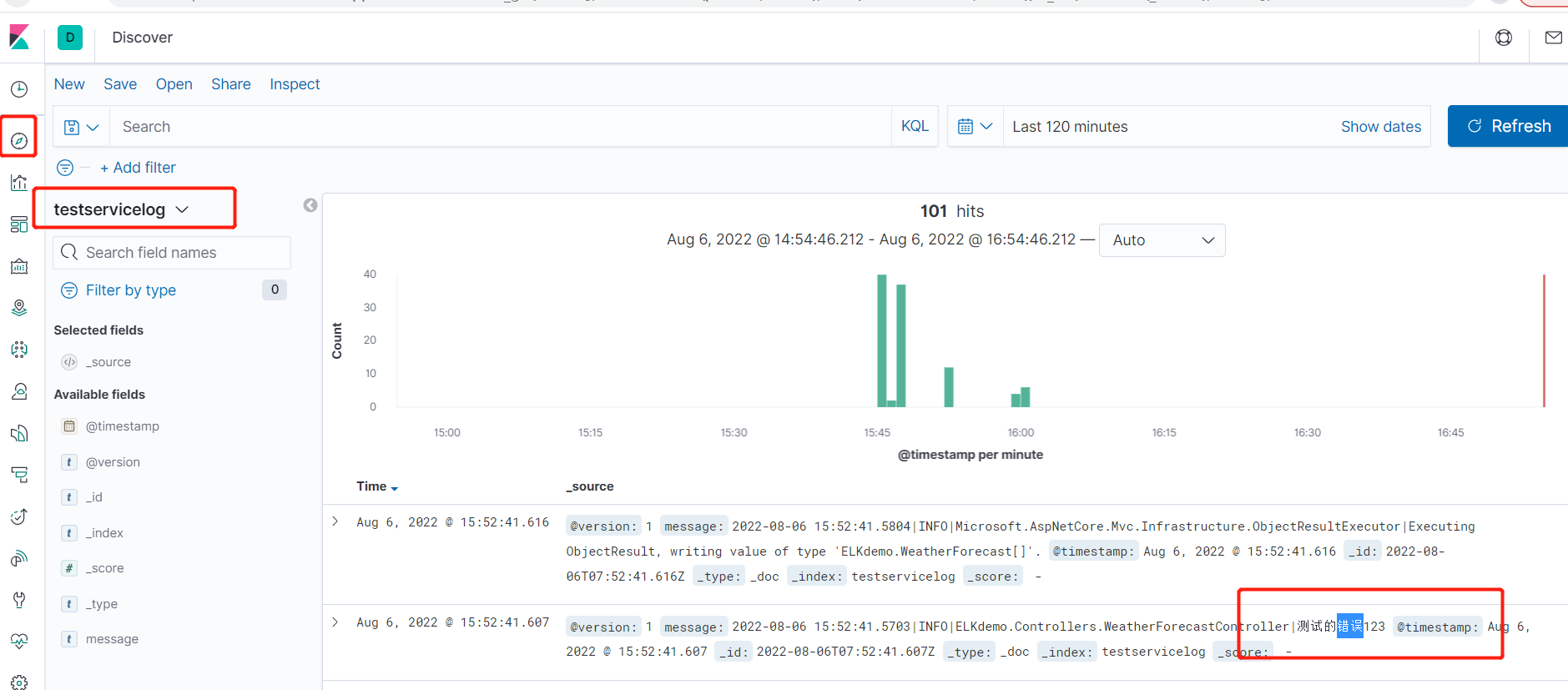Open Metrics app in sidebar
Screen dimensions: 1568x690
click(x=19, y=391)
